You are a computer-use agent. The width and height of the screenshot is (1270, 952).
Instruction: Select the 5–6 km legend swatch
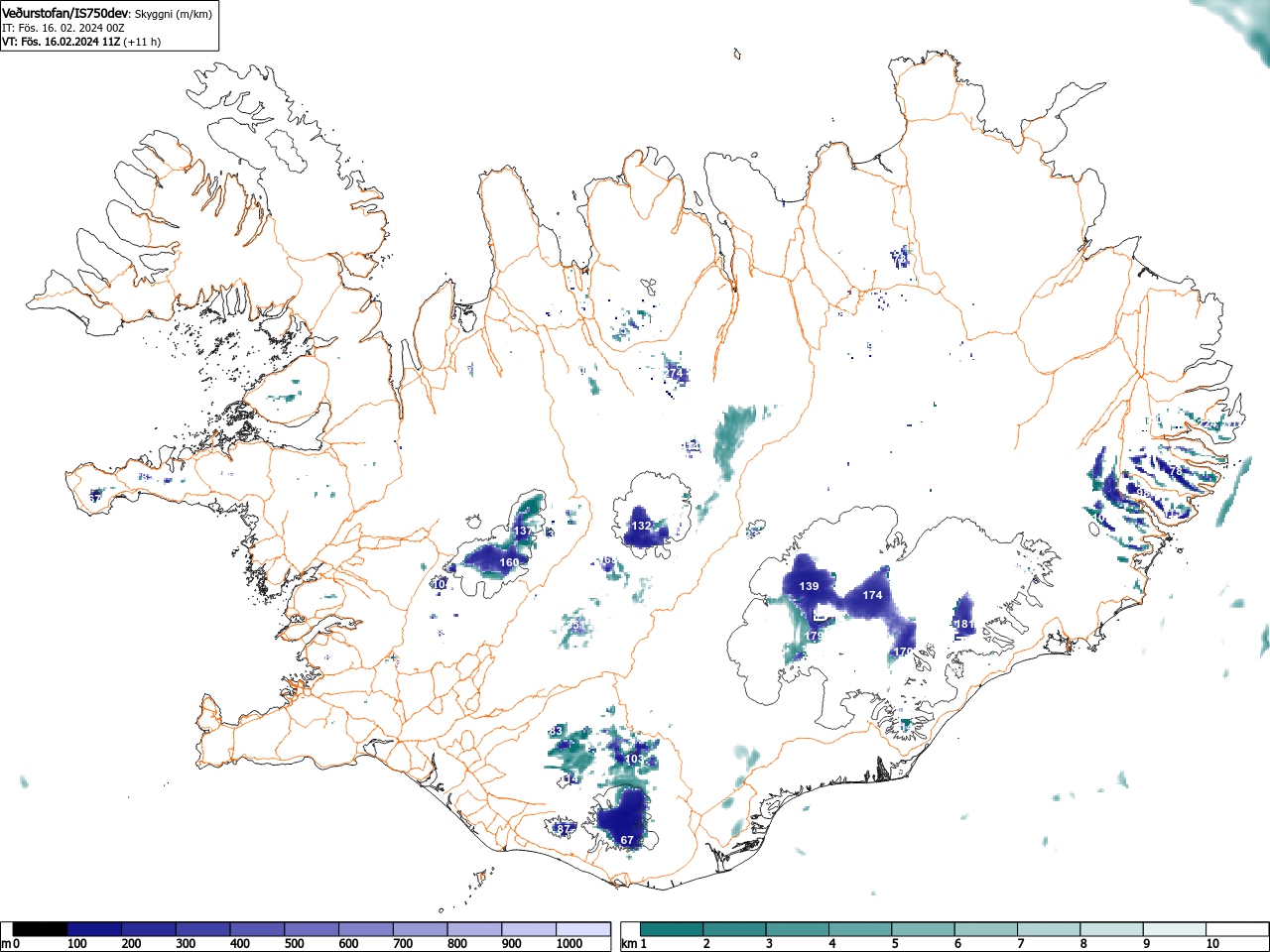925,929
